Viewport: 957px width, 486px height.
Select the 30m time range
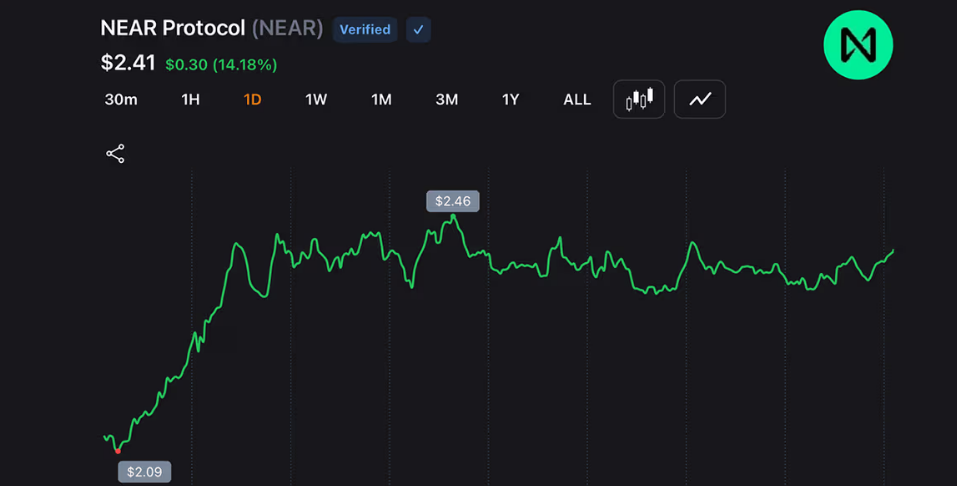point(121,100)
